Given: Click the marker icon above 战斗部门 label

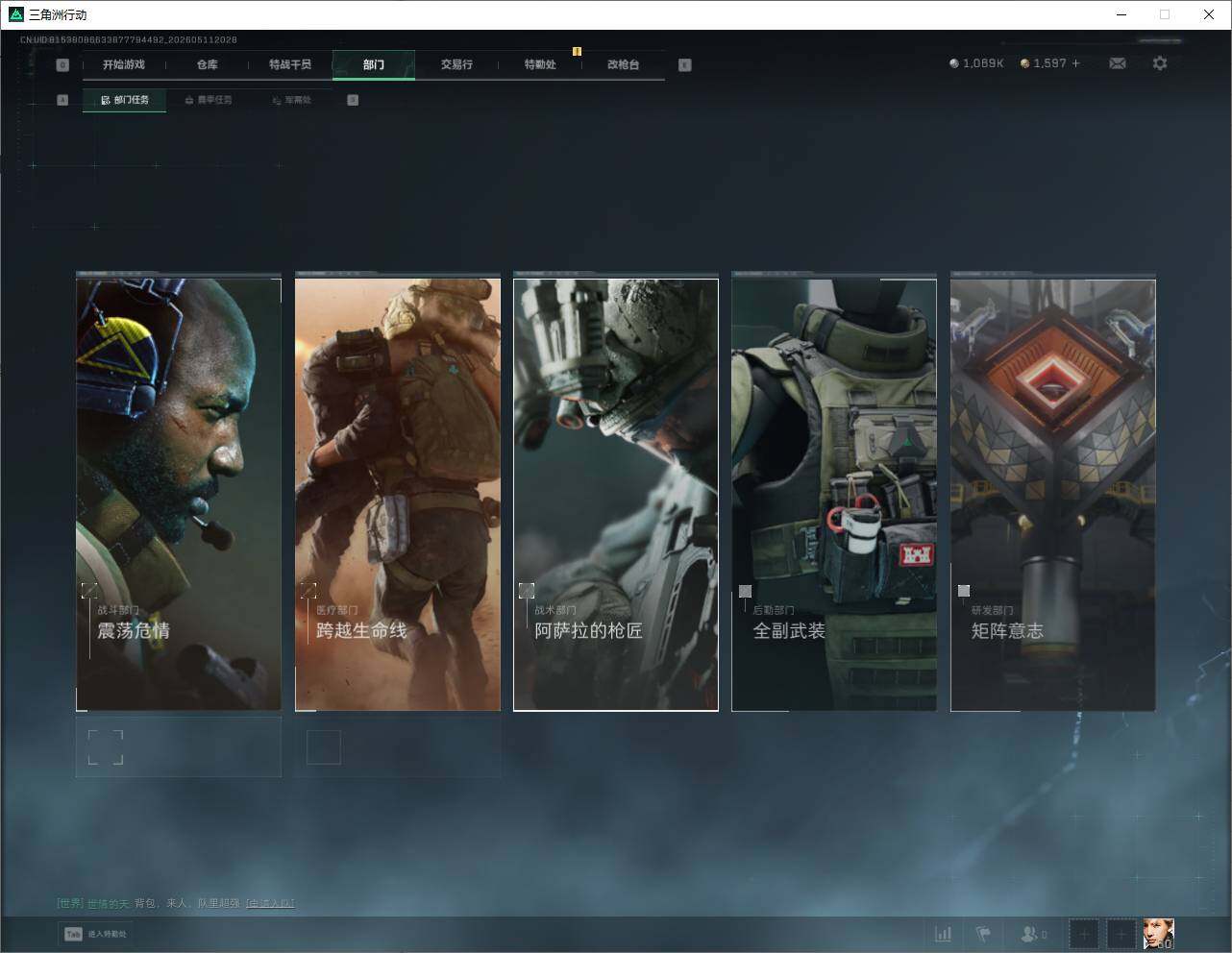Looking at the screenshot, I should click(89, 590).
